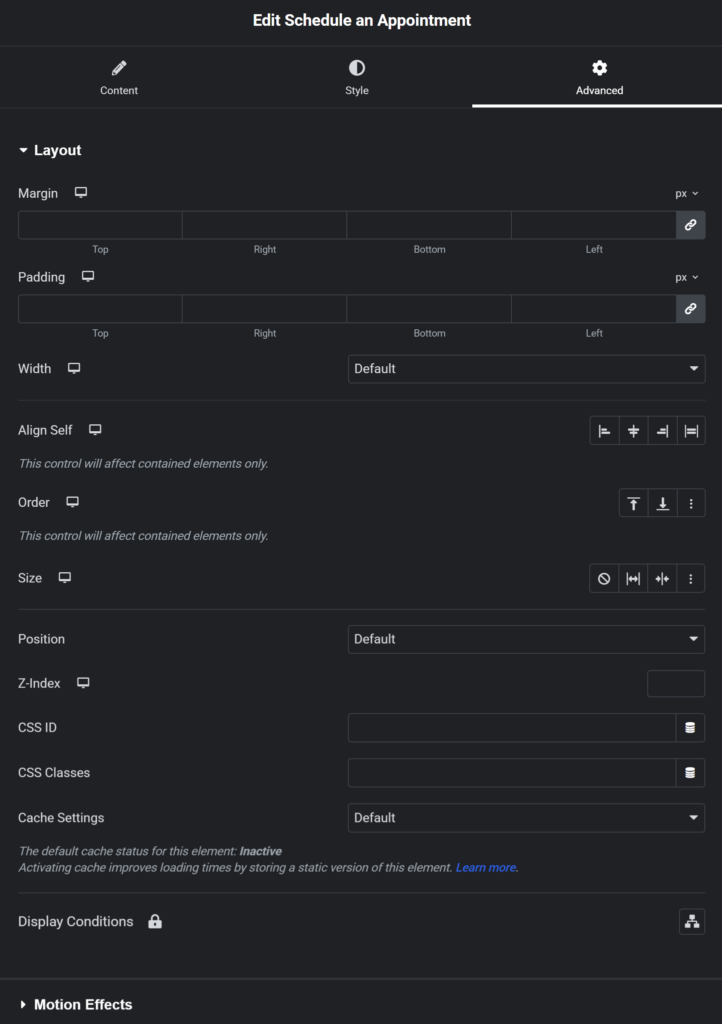Click the Margin Bottom input field
Image resolution: width=722 pixels, height=1024 pixels.
[x=429, y=225]
